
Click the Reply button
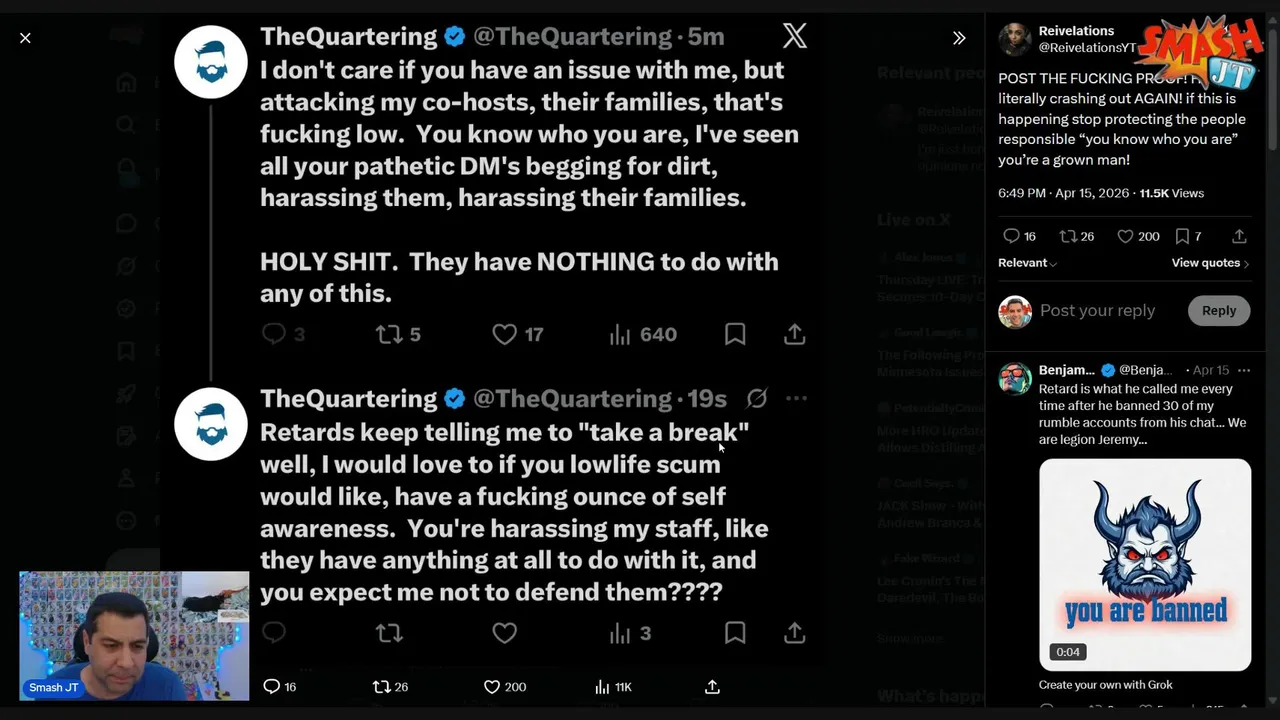pyautogui.click(x=1218, y=311)
